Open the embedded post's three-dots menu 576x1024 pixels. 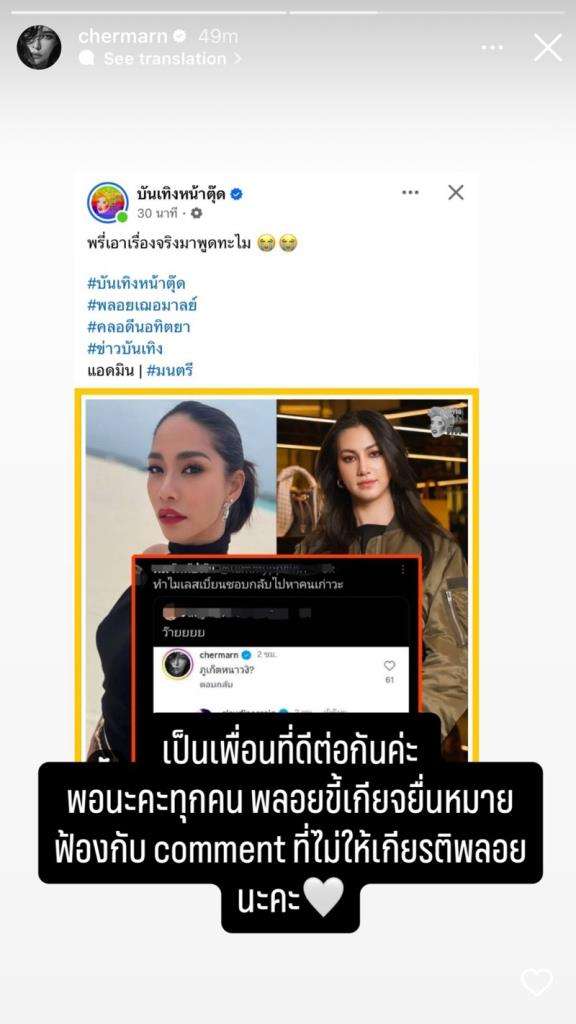[x=410, y=192]
